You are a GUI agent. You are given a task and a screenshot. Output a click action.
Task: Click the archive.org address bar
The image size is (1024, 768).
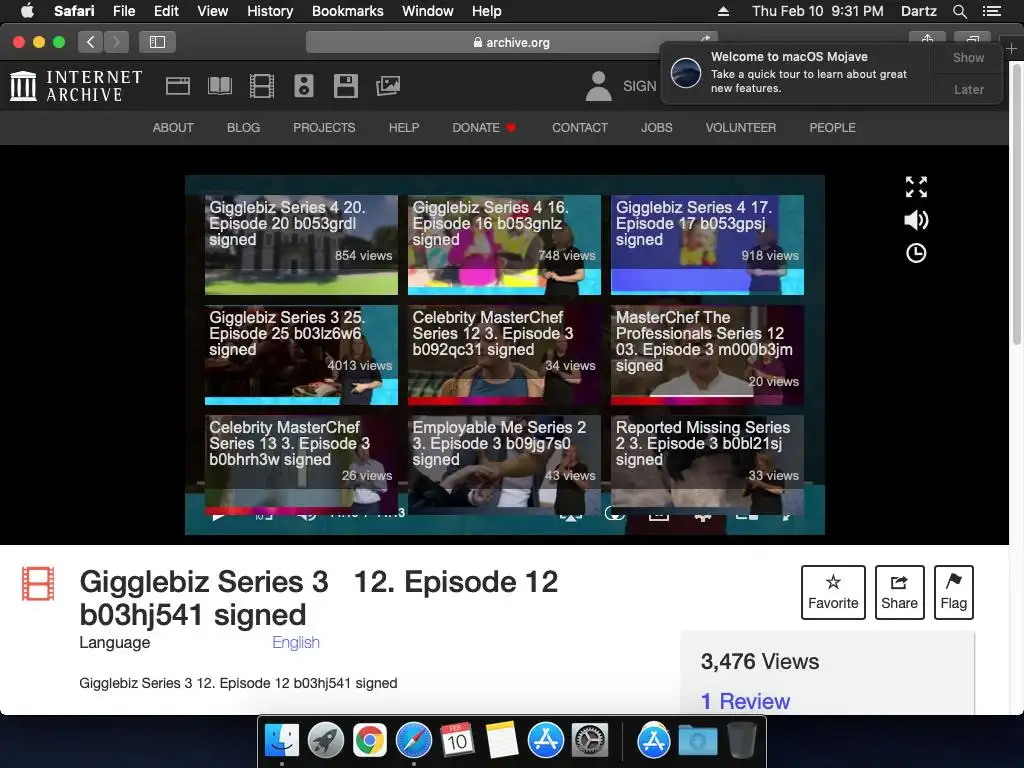511,42
